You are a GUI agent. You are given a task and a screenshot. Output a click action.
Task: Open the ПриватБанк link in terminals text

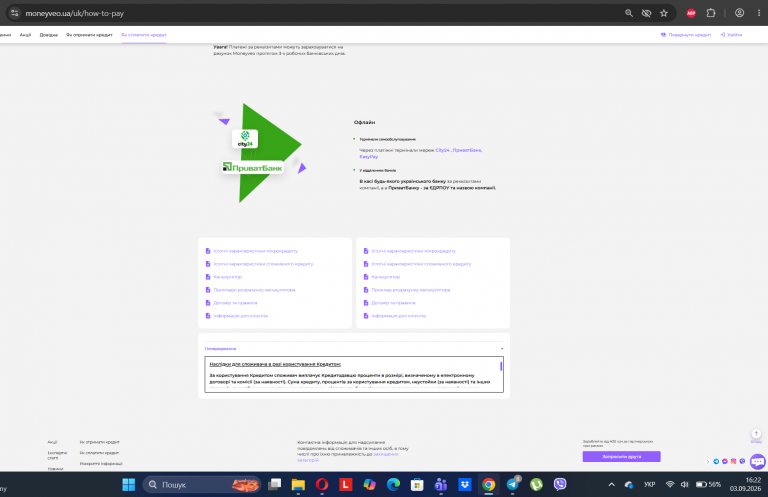467,150
